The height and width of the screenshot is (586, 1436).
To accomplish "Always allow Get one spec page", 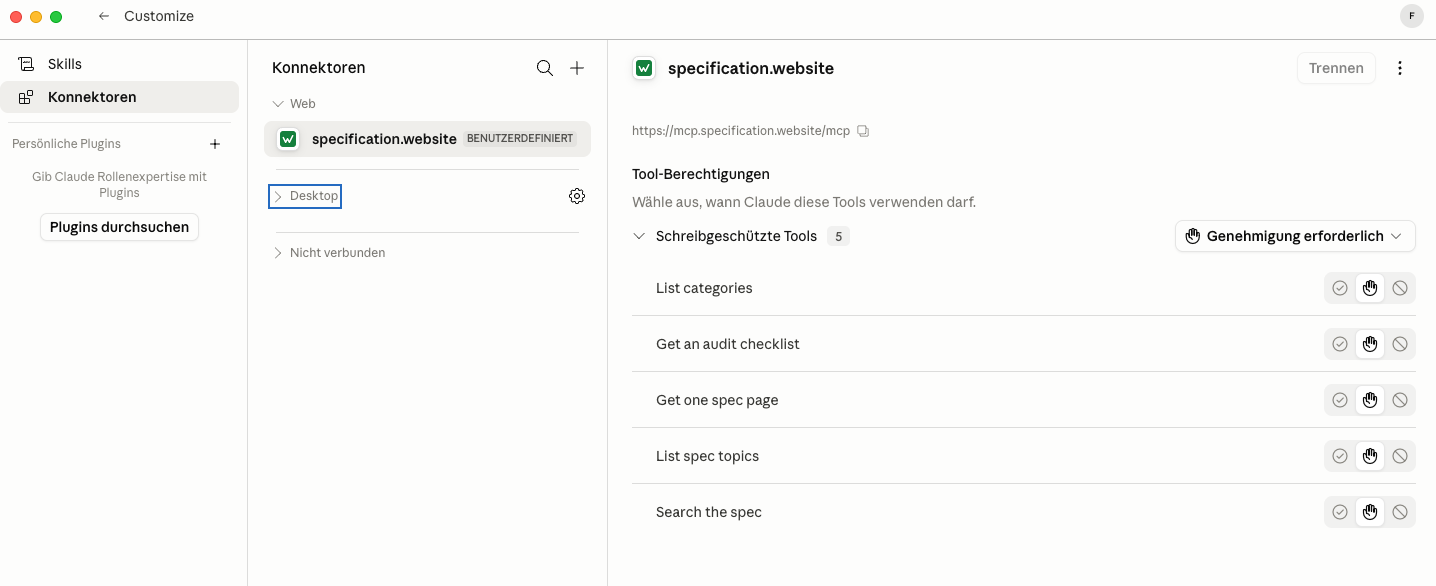I will coord(1340,400).
